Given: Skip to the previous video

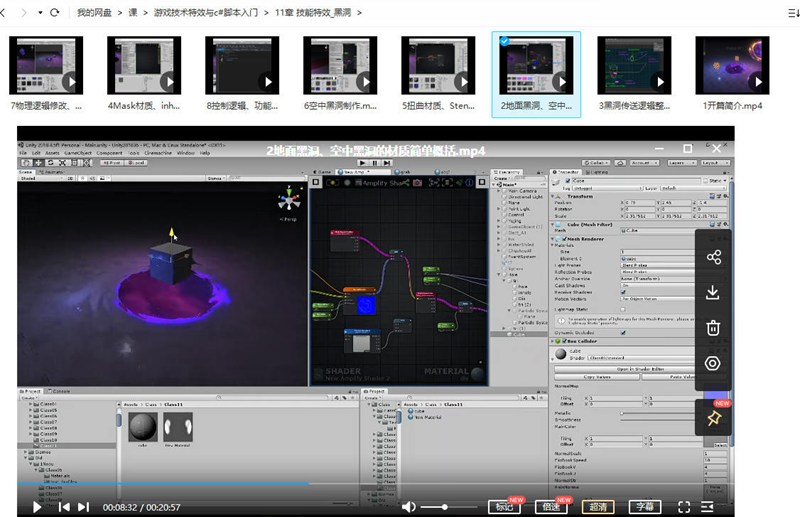Looking at the screenshot, I should click(63, 507).
